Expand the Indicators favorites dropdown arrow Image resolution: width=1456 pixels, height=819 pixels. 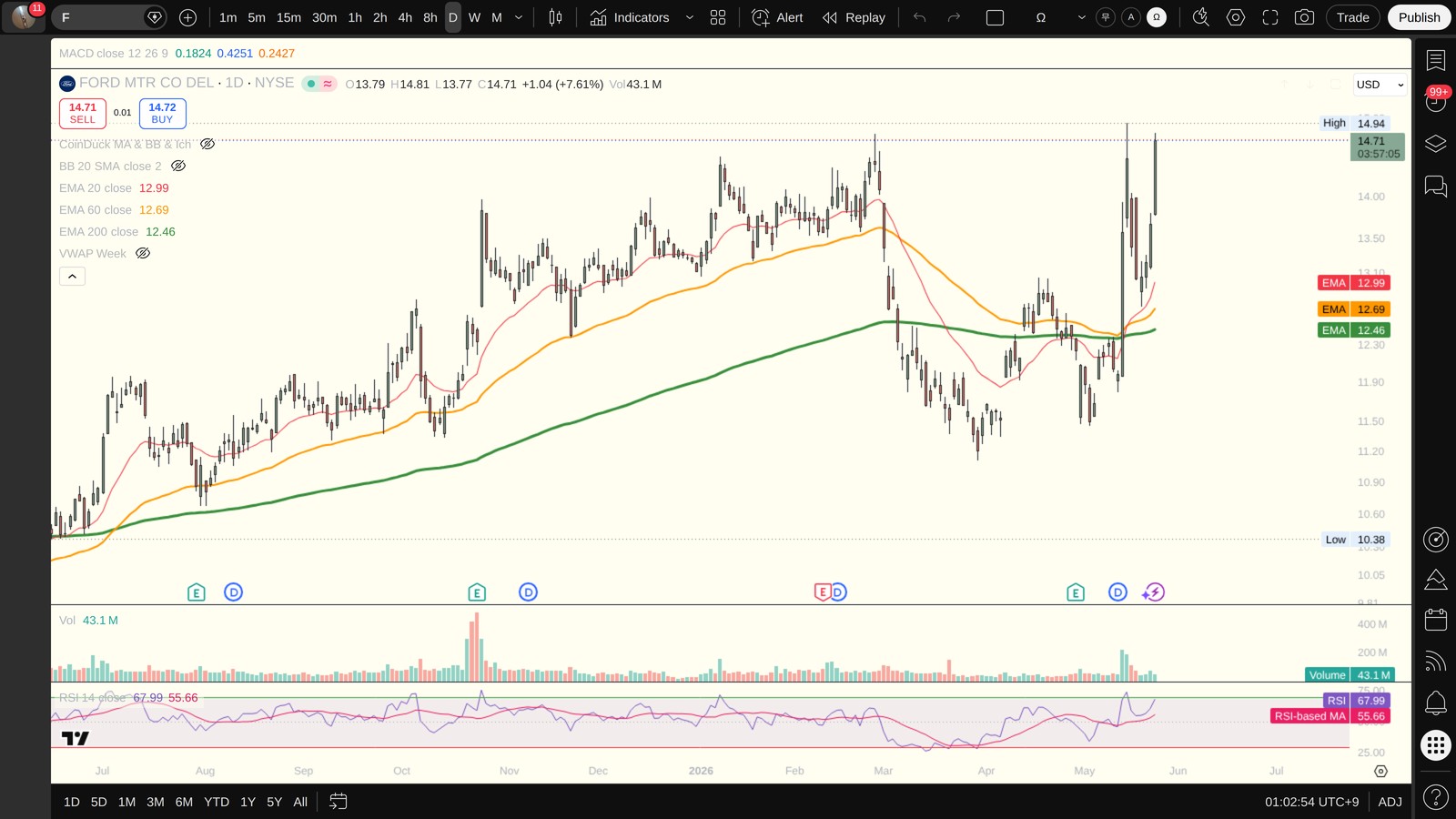pyautogui.click(x=689, y=17)
